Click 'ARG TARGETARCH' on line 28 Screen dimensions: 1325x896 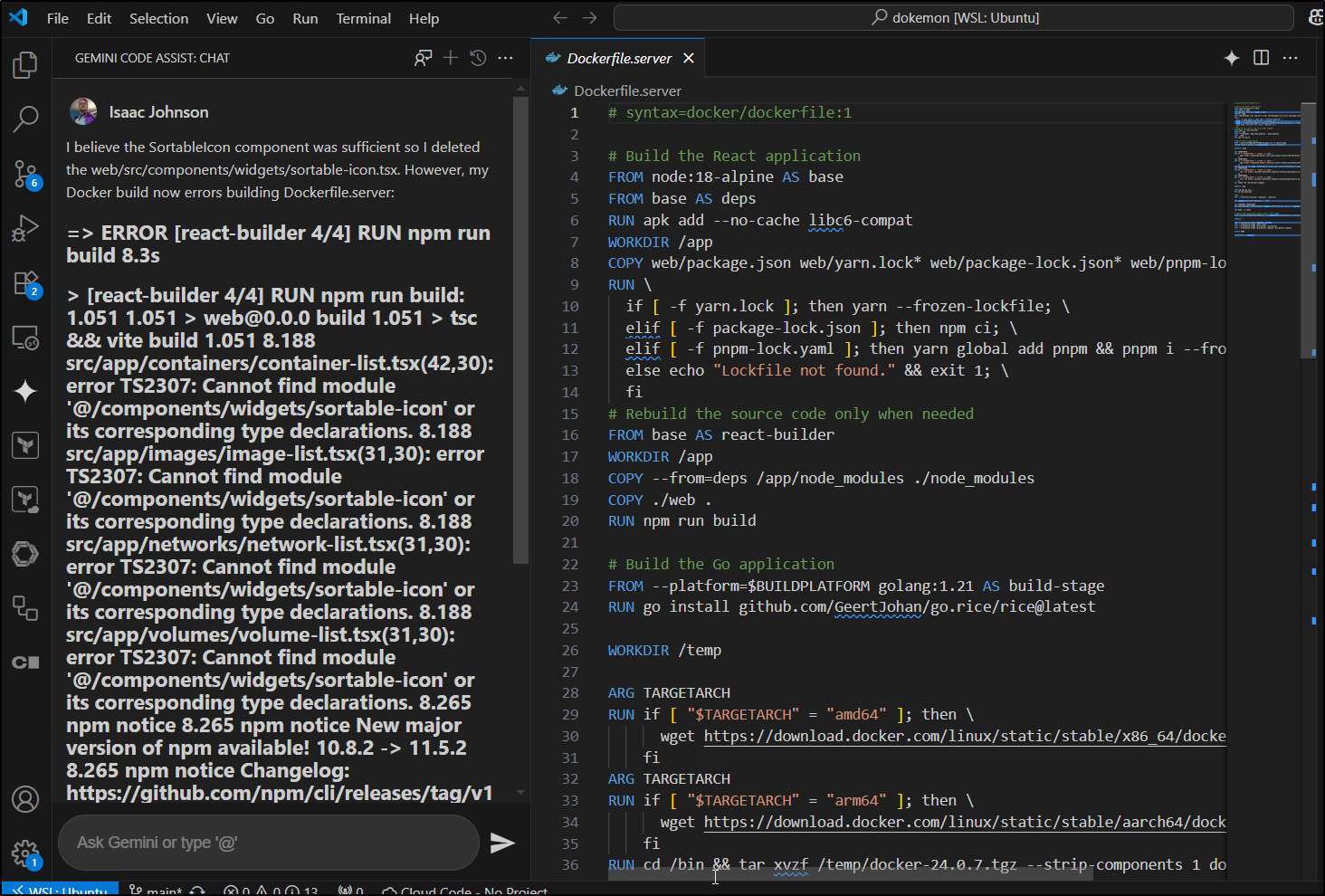coord(669,693)
